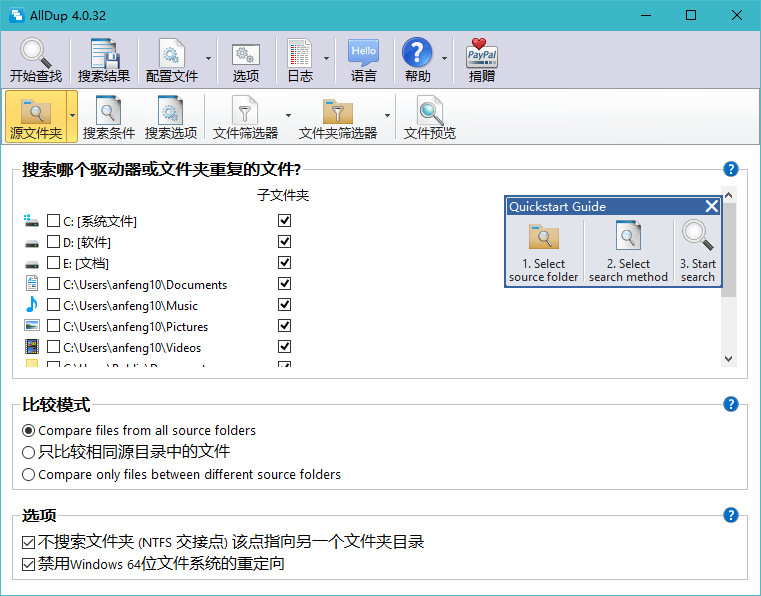Select 只比较相同源目录中的文件 radio option
This screenshot has height=596, width=761.
click(28, 452)
